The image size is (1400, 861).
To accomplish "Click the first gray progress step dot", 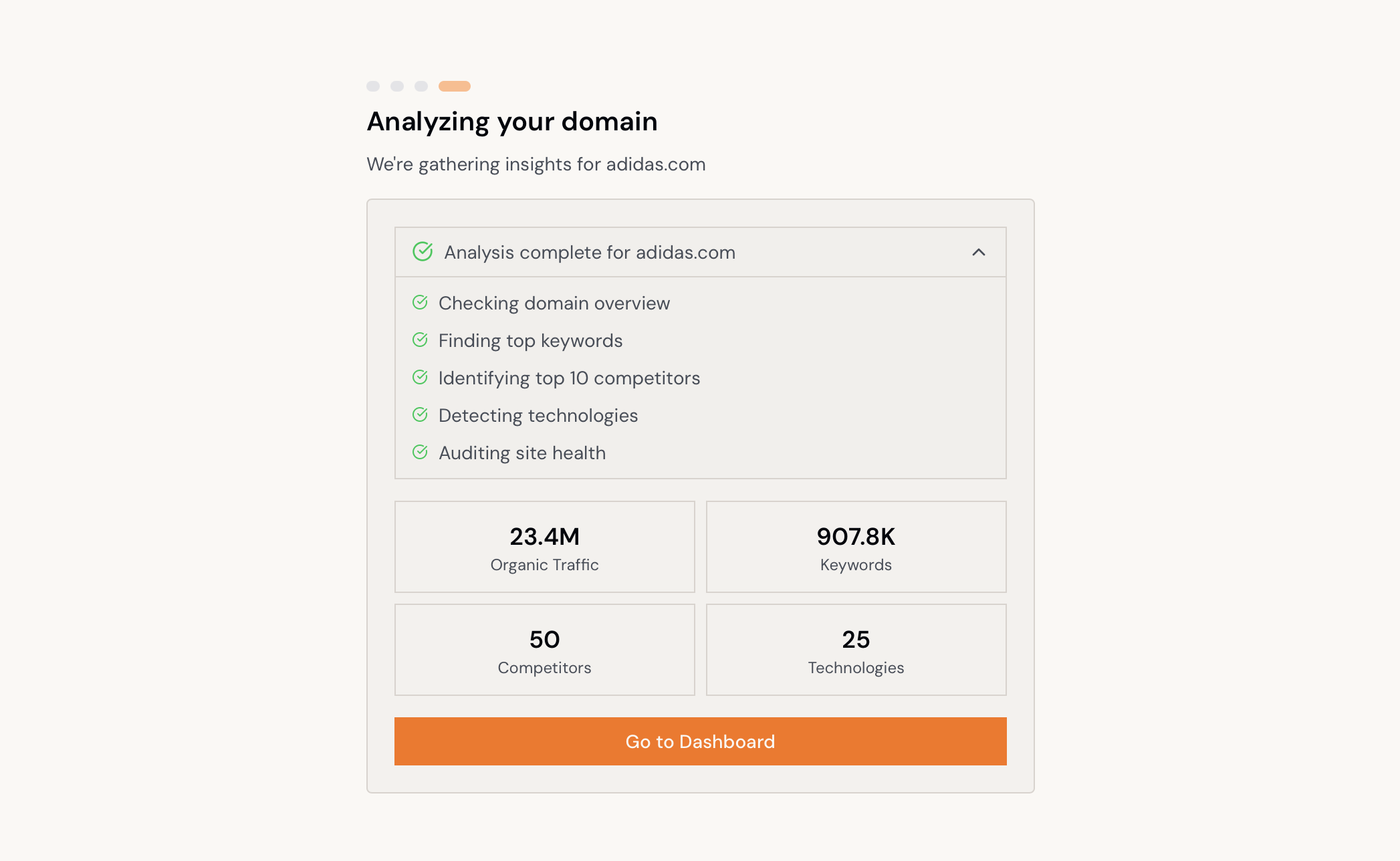I will click(372, 86).
